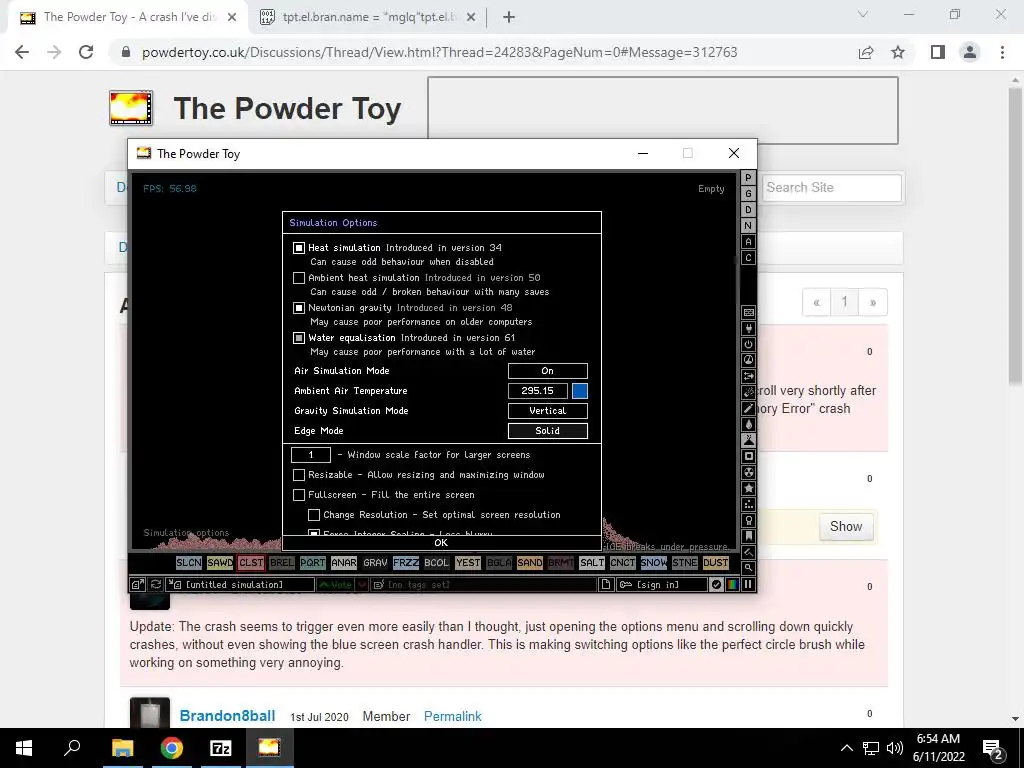Toggle the Water equalisation checkbox
Viewport: 1024px width, 768px height.
(299, 338)
